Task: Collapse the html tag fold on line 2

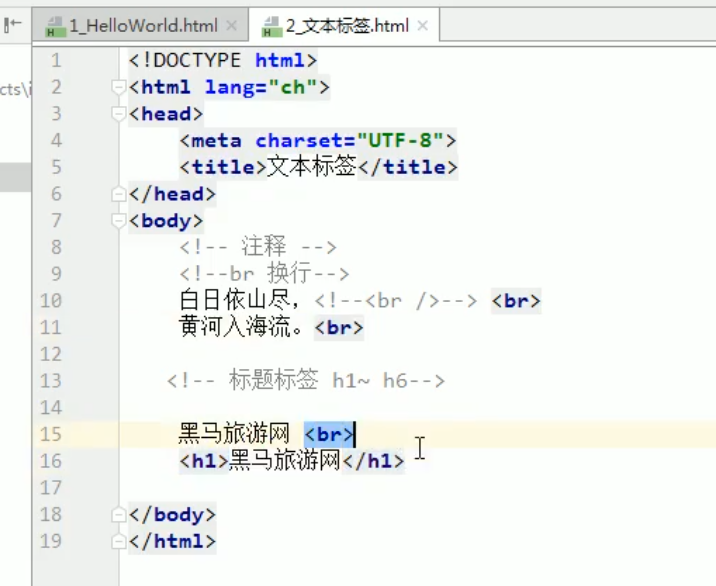Action: click(118, 87)
